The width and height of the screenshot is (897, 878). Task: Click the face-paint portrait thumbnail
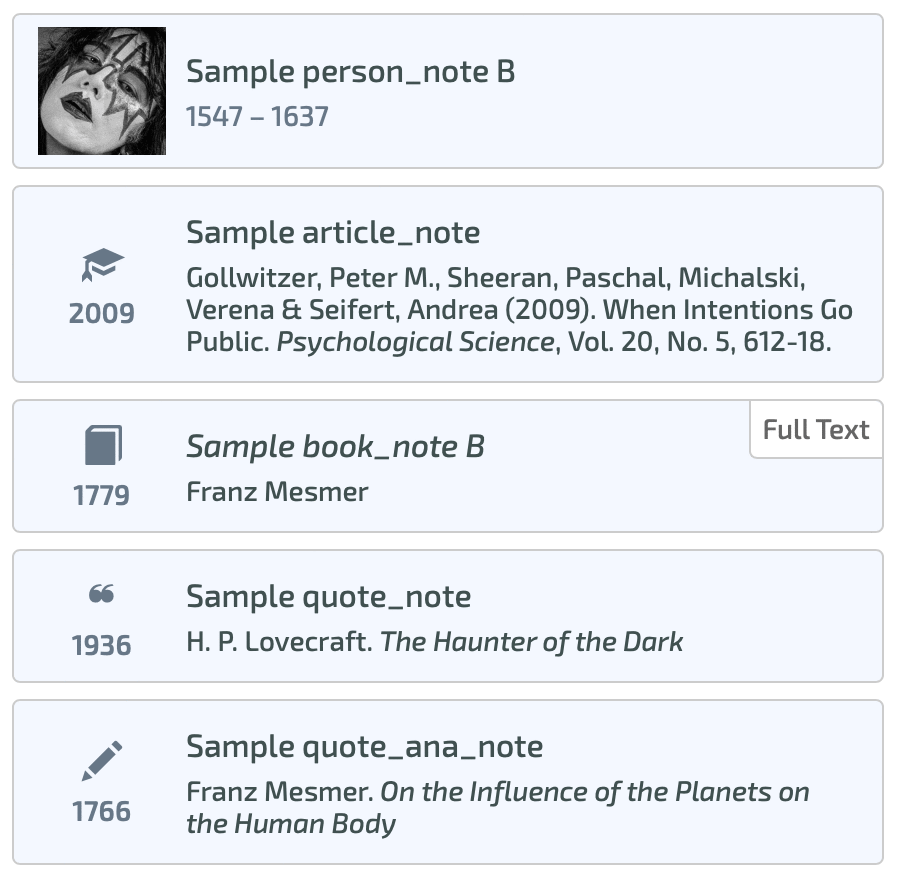pyautogui.click(x=102, y=91)
